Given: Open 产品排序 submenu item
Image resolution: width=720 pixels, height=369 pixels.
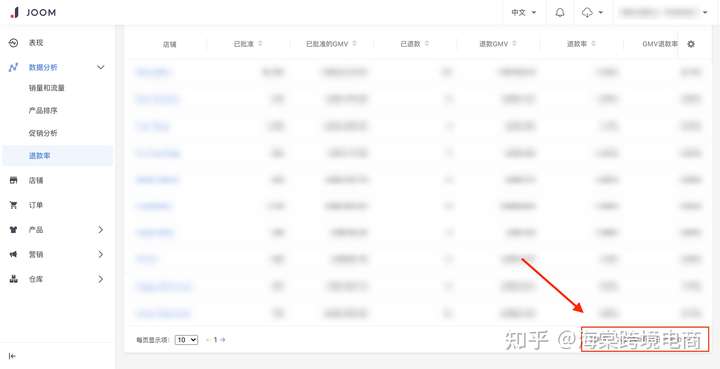Looking at the screenshot, I should point(43,111).
